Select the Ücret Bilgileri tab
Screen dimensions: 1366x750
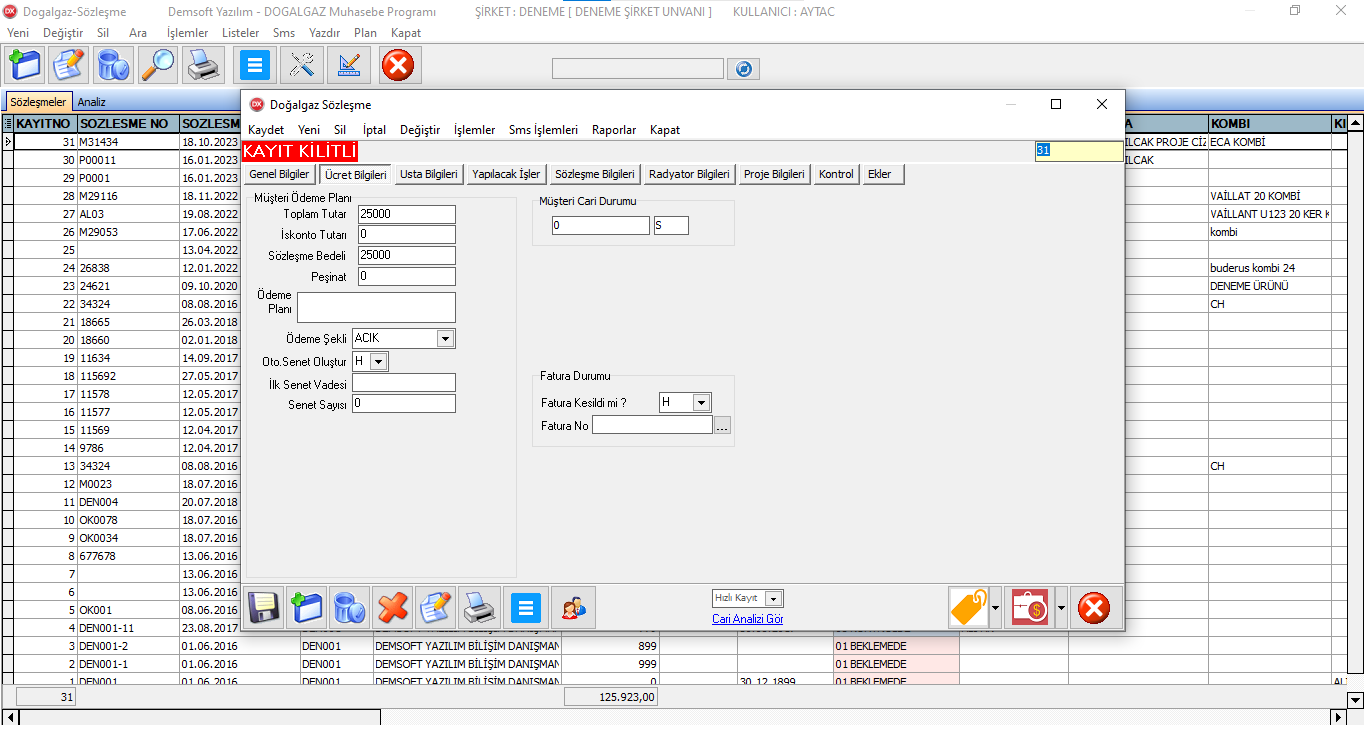[x=356, y=174]
